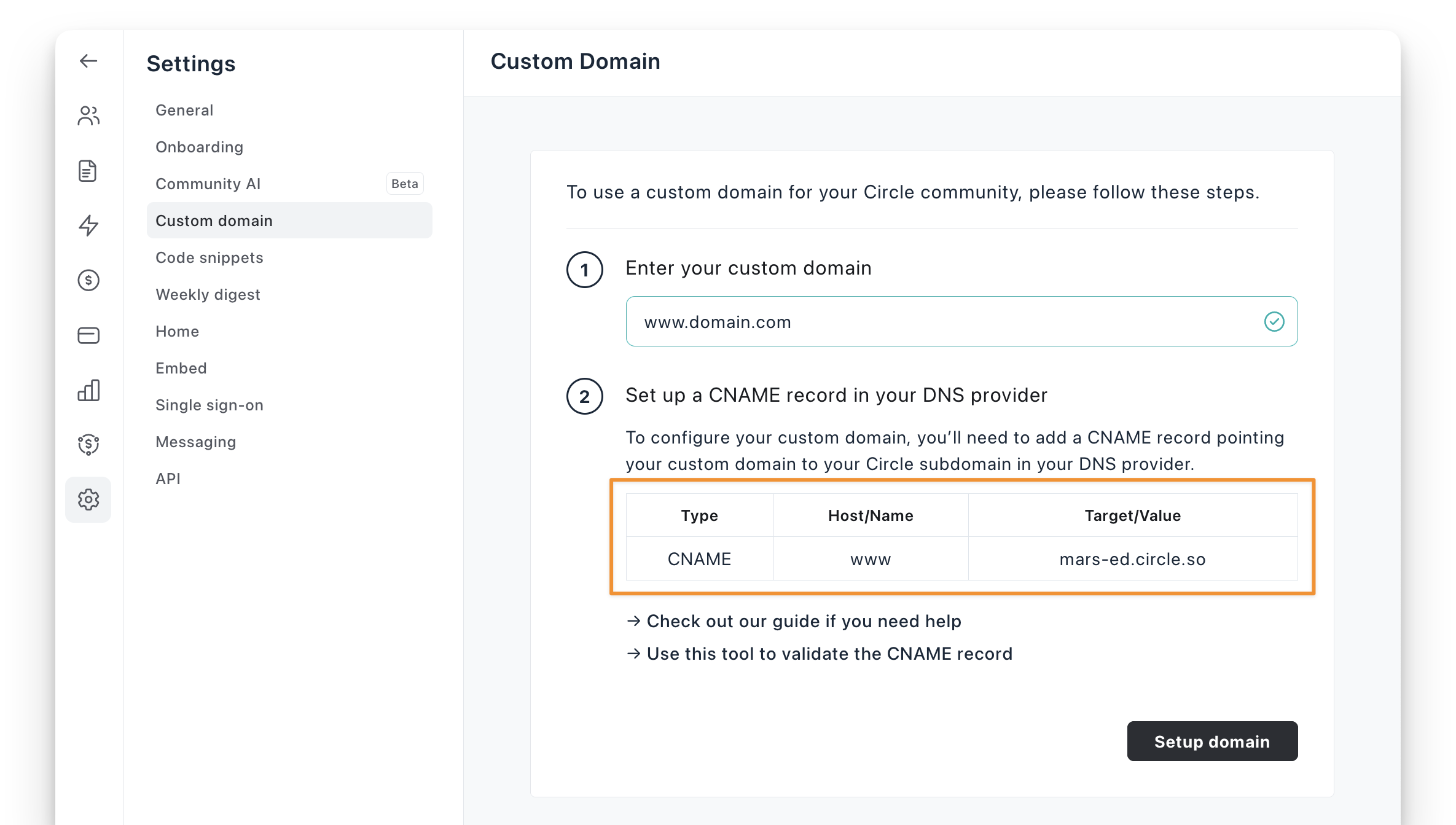The width and height of the screenshot is (1456, 825).
Task: Open the Weekly digest settings
Action: (208, 294)
